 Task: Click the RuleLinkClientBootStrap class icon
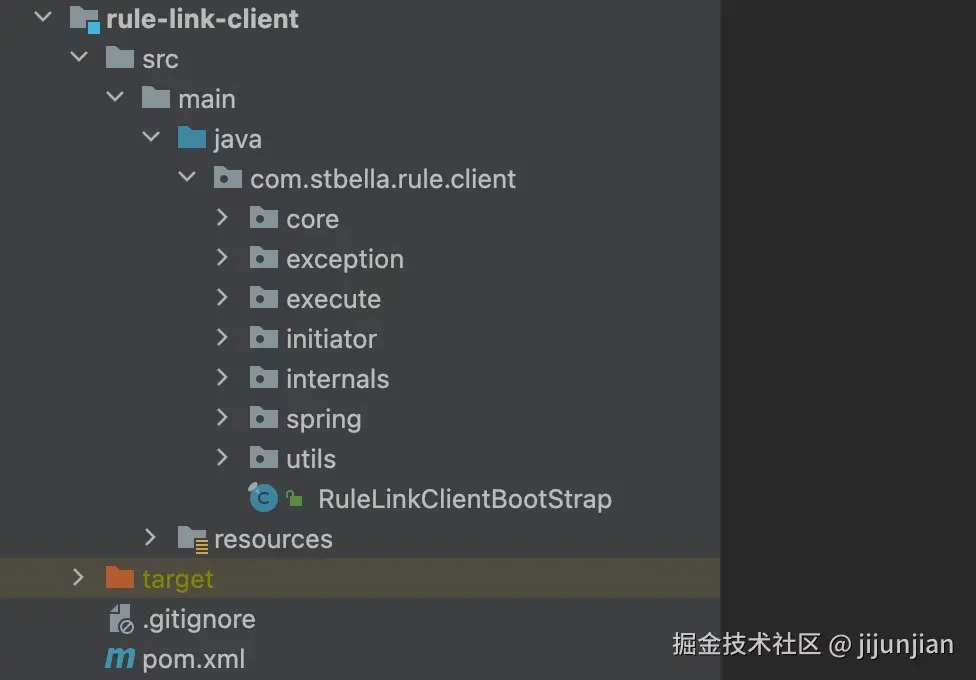(x=263, y=498)
